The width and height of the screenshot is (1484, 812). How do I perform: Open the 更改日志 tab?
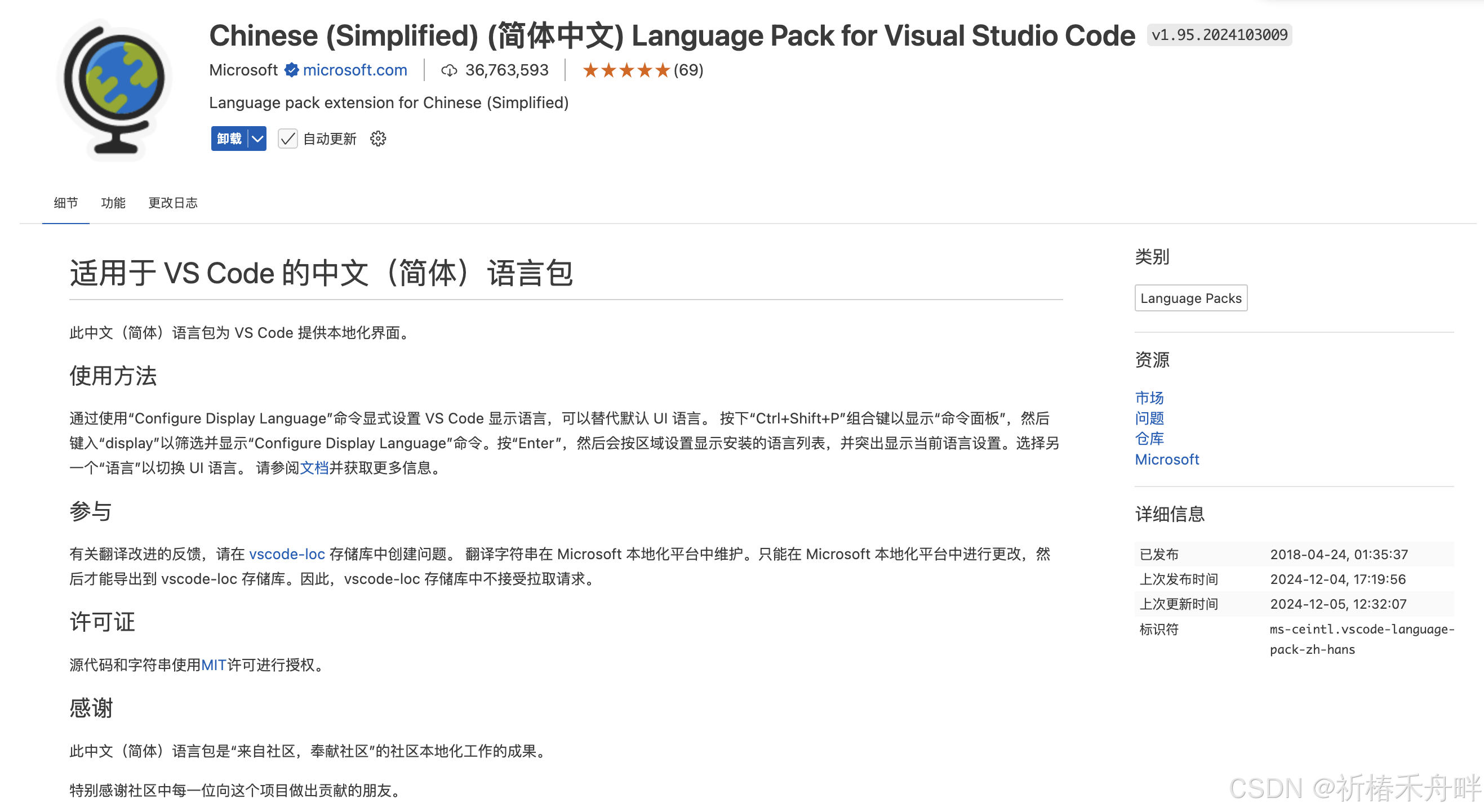click(x=173, y=203)
